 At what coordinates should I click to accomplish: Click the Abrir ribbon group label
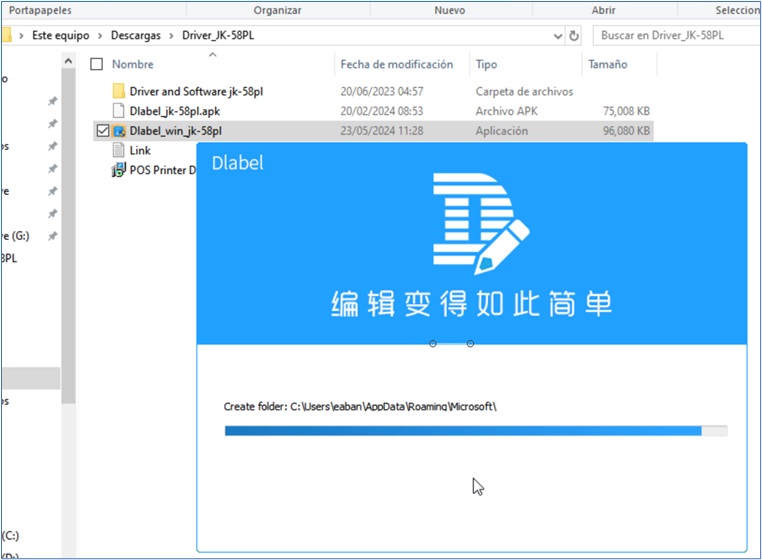(x=604, y=10)
